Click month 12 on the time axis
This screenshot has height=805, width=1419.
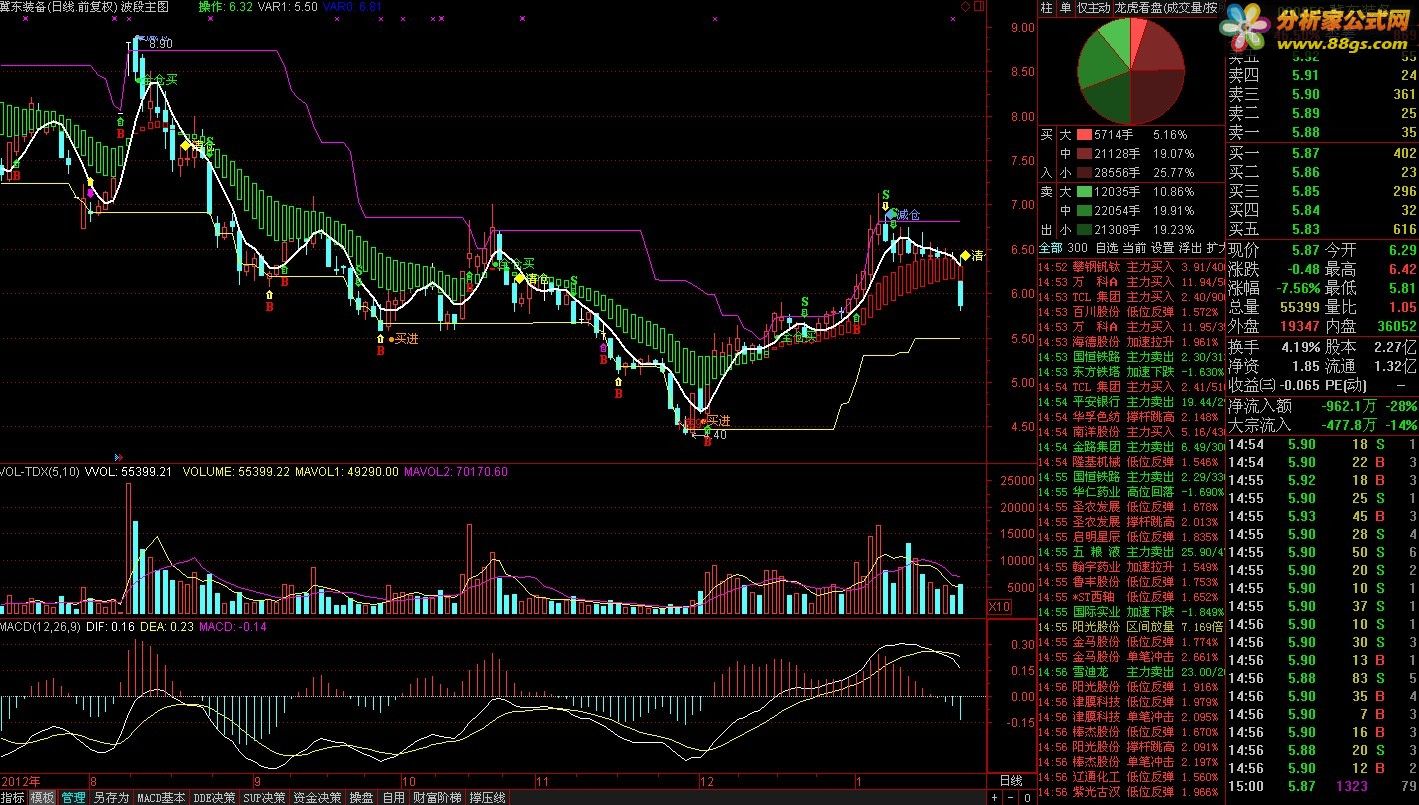707,780
